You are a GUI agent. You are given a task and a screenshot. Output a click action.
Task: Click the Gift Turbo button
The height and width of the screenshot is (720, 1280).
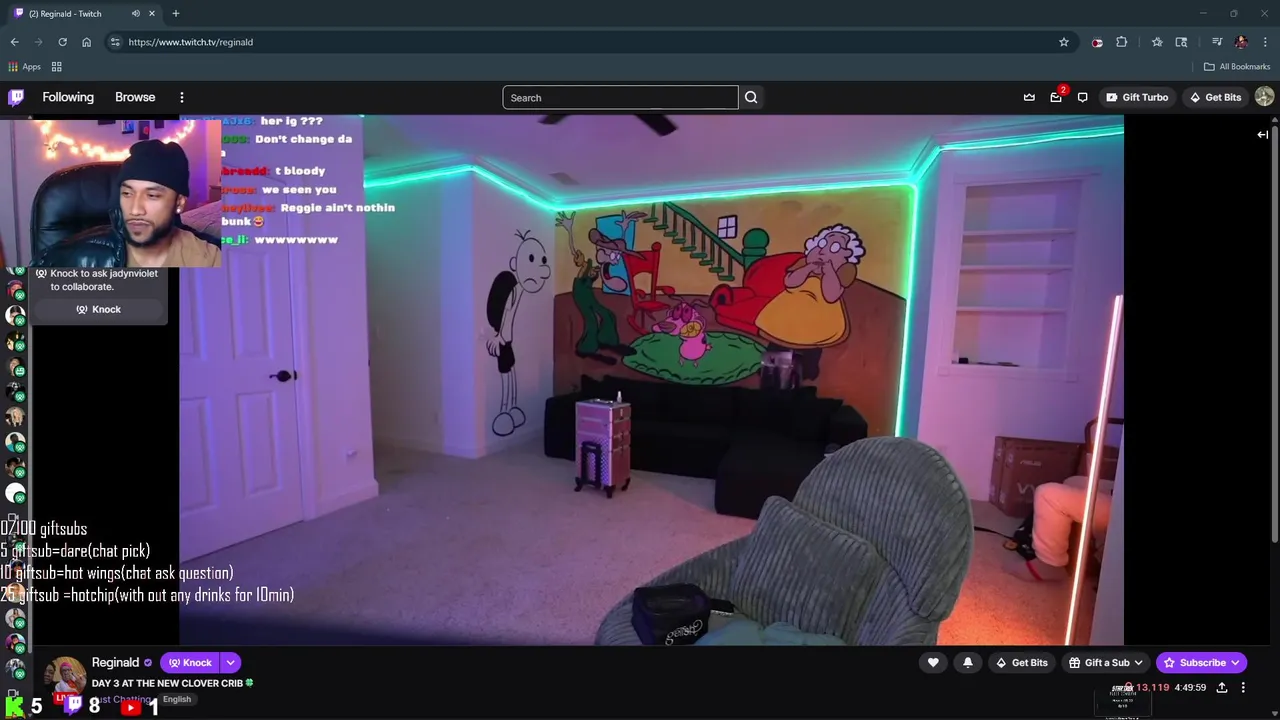coord(1137,97)
